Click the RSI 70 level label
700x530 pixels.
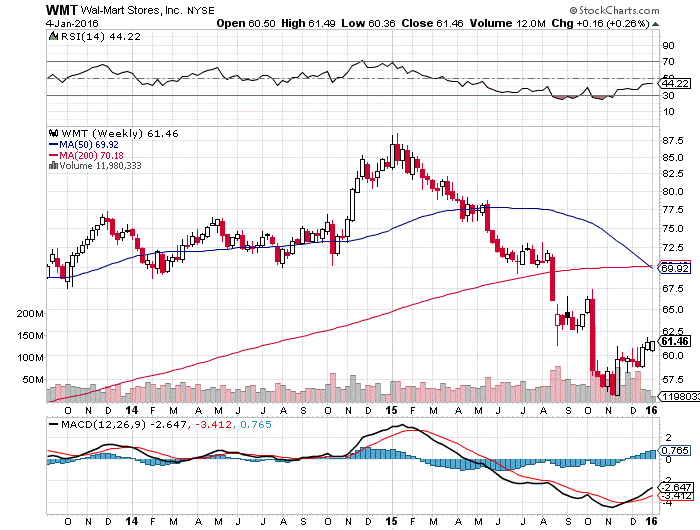click(x=669, y=62)
